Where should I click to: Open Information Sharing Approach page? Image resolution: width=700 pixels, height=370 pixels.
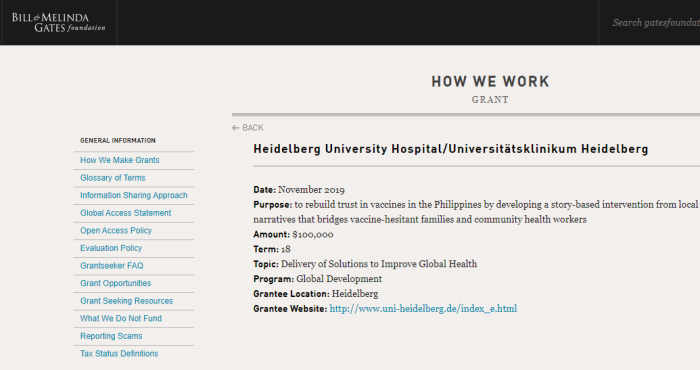click(134, 195)
